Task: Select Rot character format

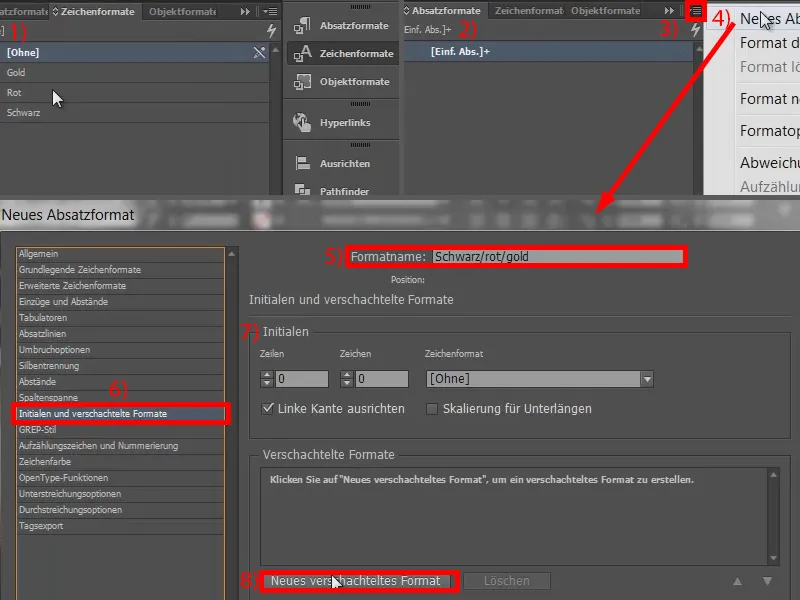Action: pyautogui.click(x=135, y=93)
